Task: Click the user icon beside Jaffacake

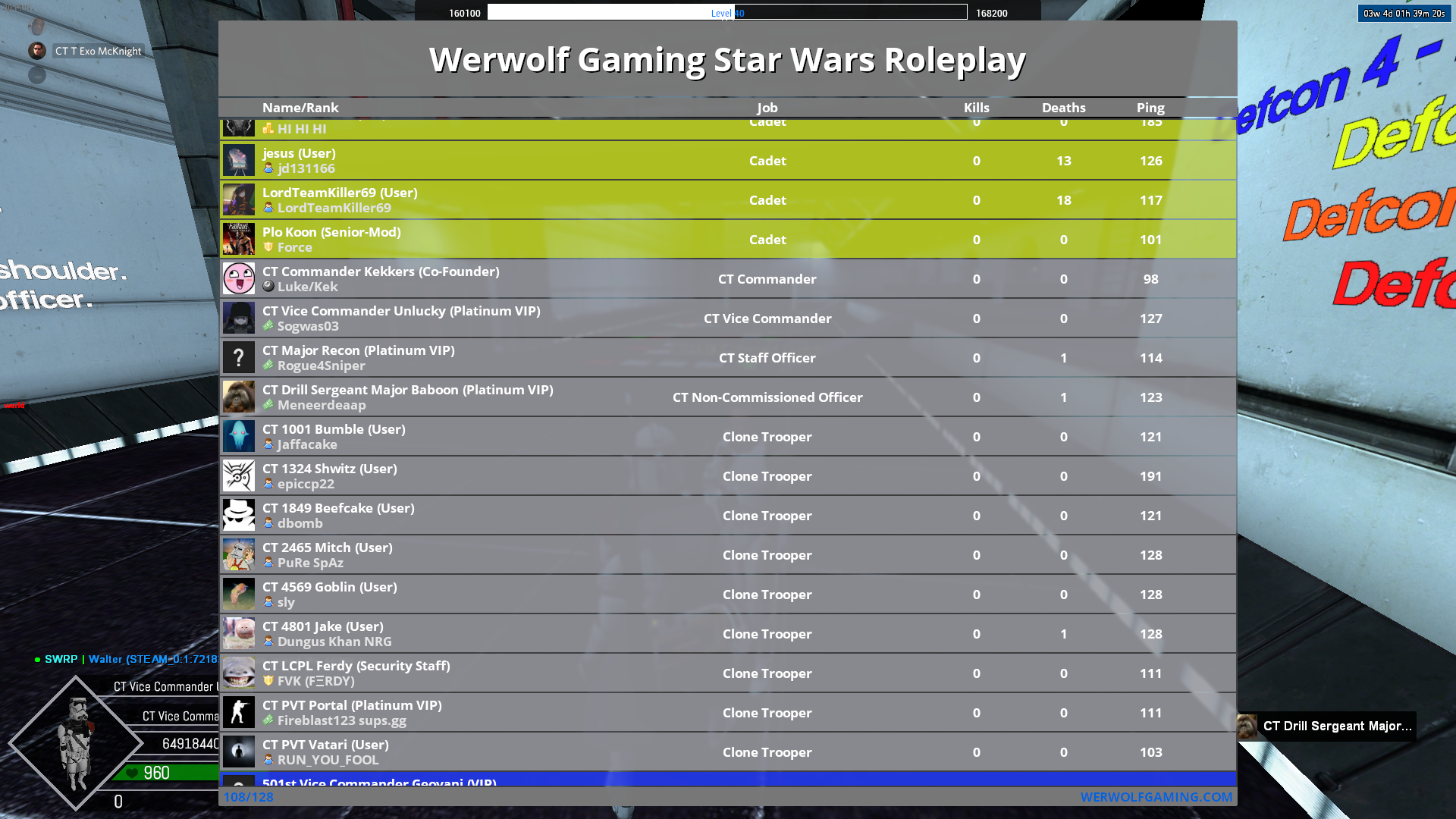Action: coord(268,444)
